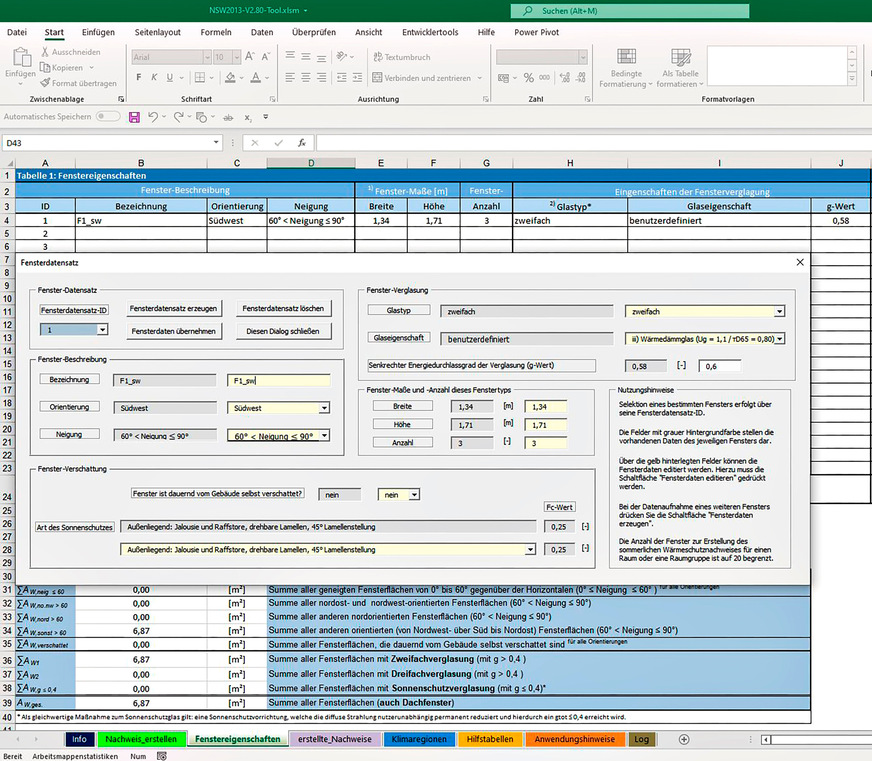The width and height of the screenshot is (872, 761).
Task: Click the undo arrow icon
Action: (x=154, y=118)
